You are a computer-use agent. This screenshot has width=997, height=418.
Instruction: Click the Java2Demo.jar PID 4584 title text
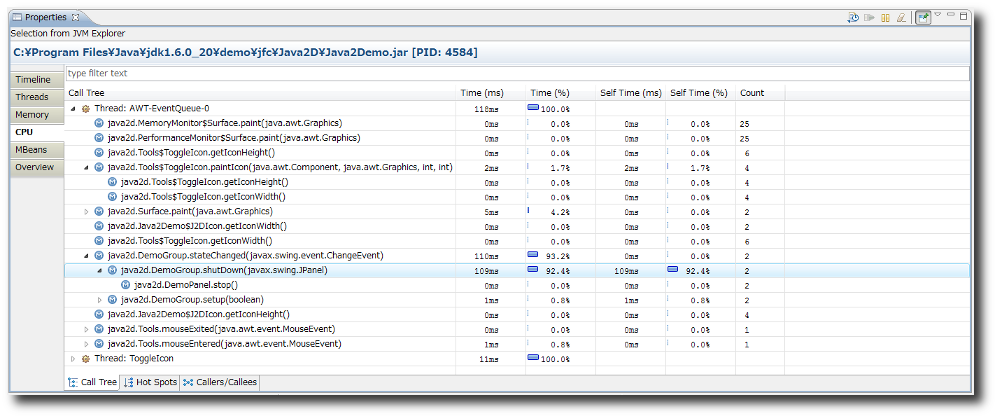[x=245, y=52]
